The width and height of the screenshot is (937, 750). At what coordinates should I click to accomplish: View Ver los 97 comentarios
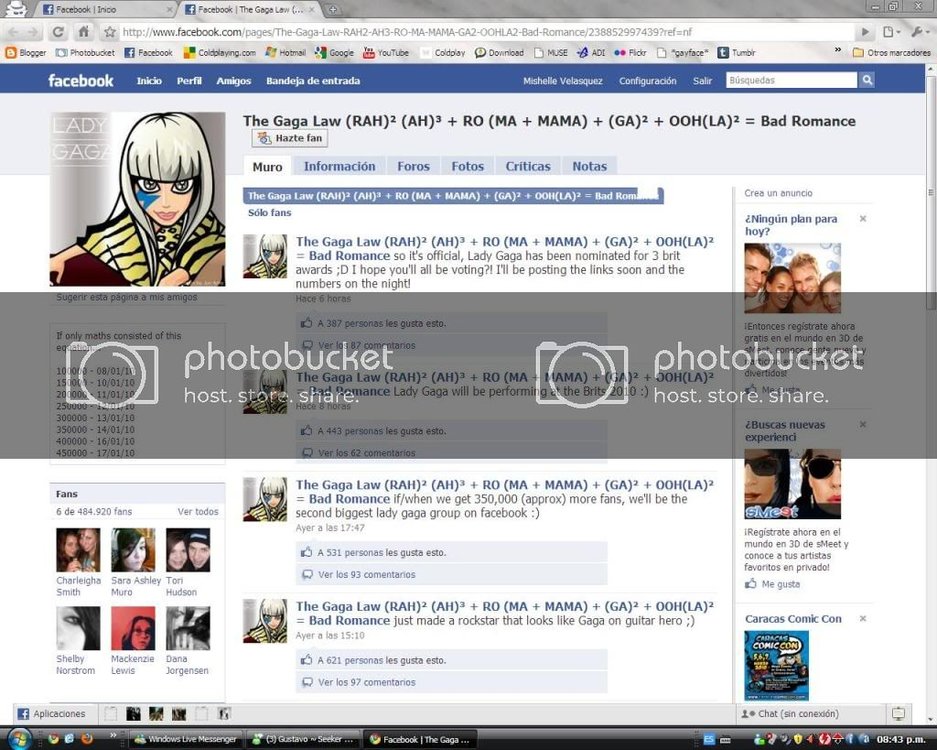pyautogui.click(x=366, y=682)
